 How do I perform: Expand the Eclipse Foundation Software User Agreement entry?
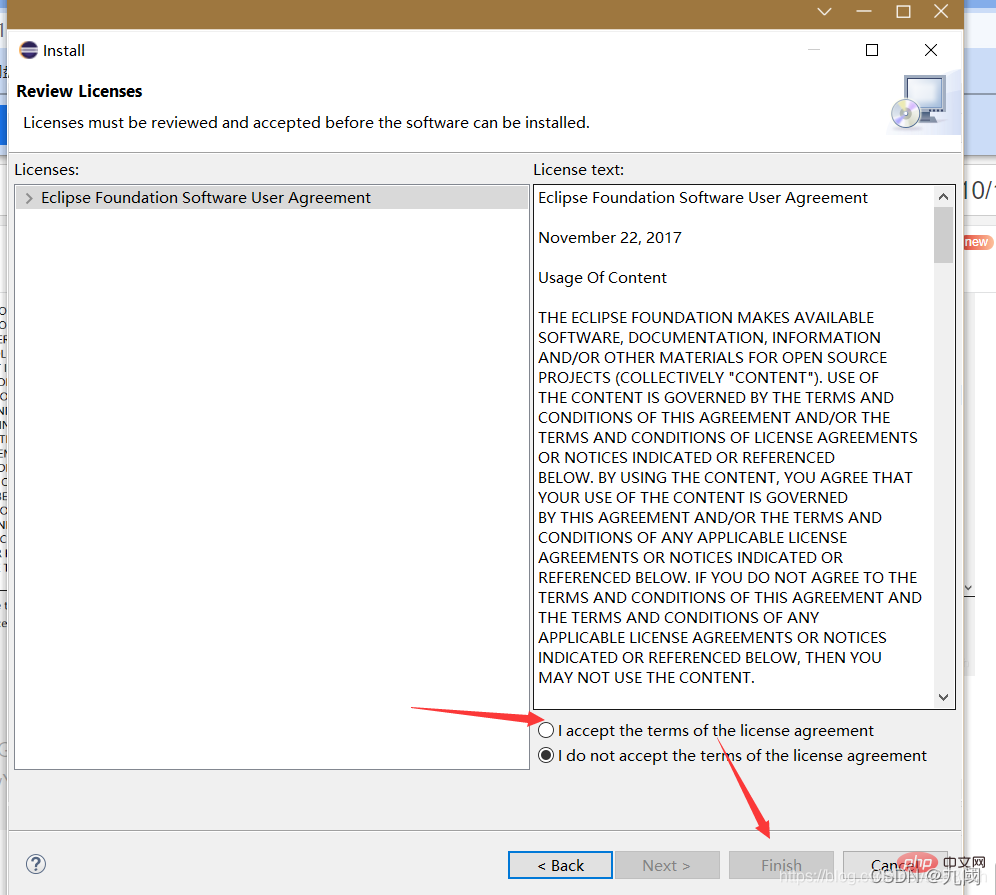(29, 198)
